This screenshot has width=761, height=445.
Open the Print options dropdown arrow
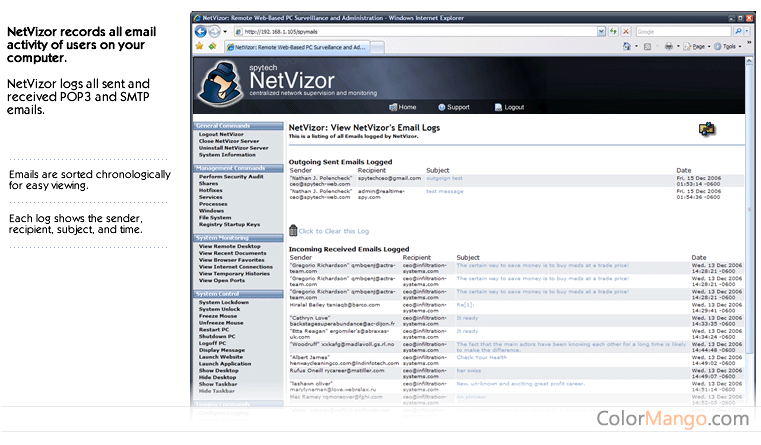point(678,47)
